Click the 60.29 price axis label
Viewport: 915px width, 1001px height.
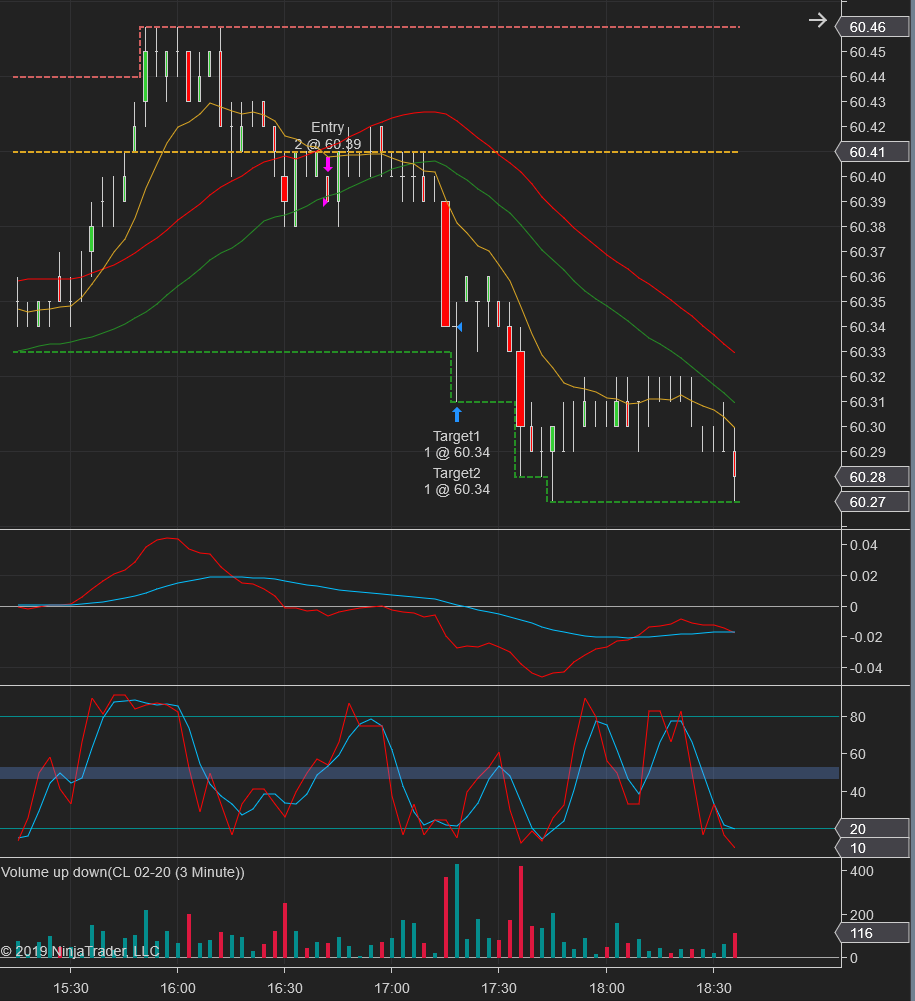(867, 452)
